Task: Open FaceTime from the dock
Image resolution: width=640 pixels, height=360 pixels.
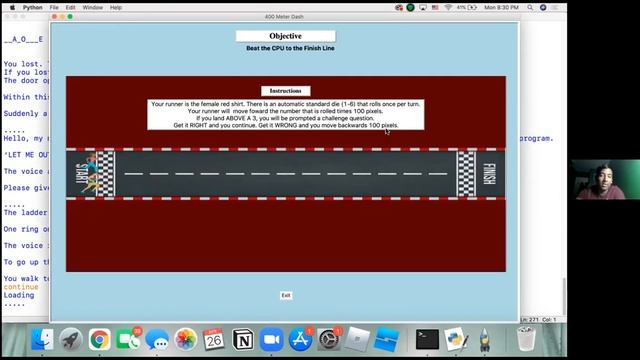Action: [128, 339]
